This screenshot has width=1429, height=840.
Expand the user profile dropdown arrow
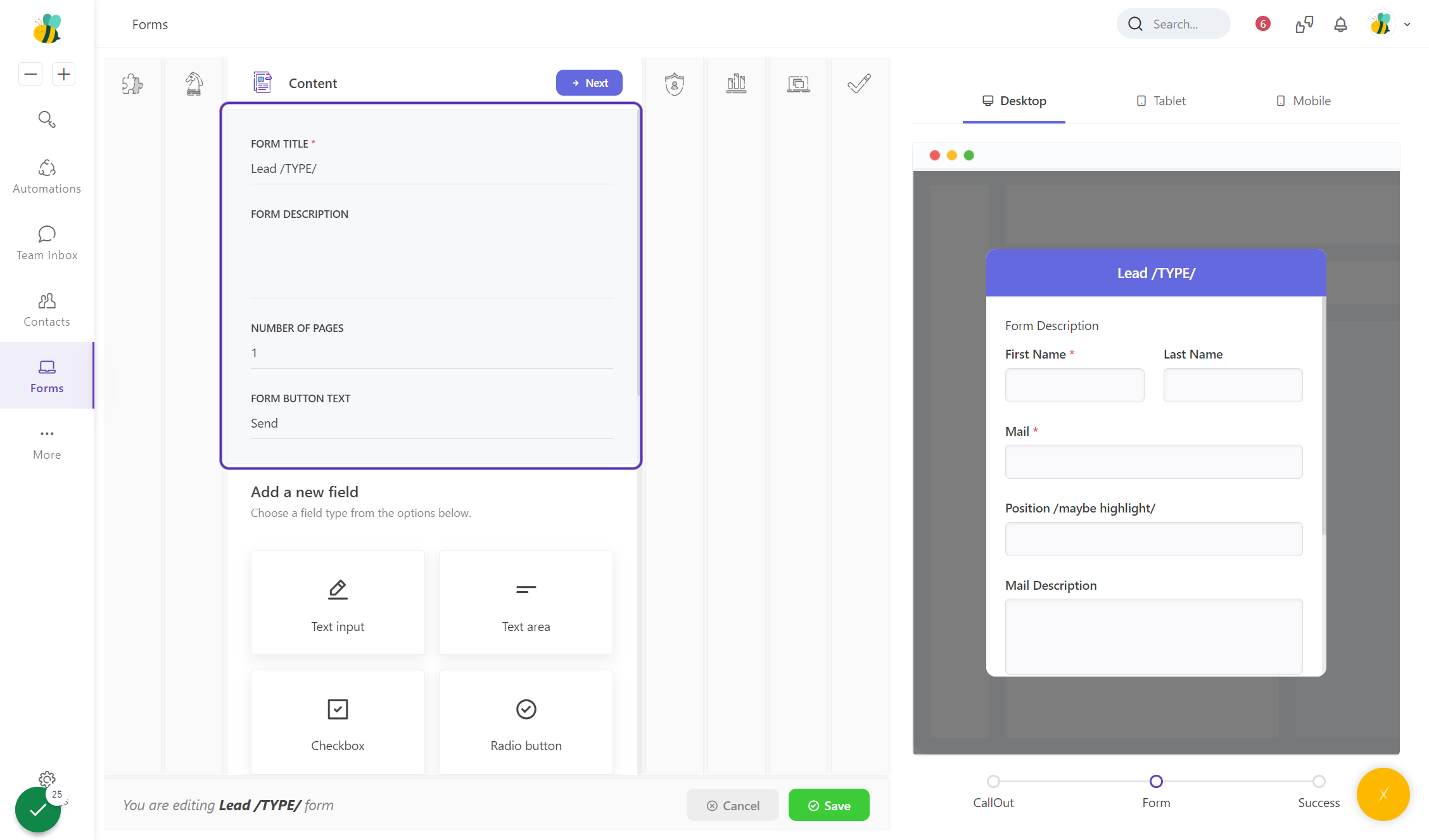click(1407, 25)
